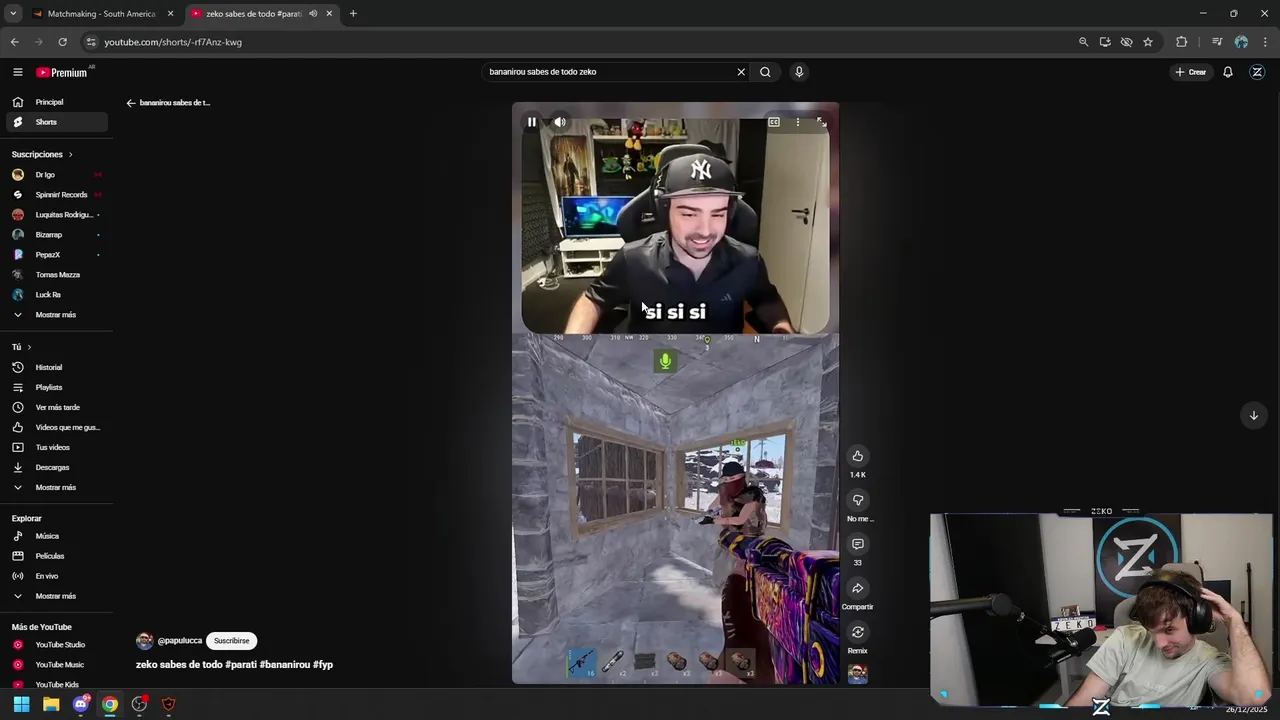Expand the Tú section chevron
This screenshot has width=1280, height=720.
tap(29, 347)
